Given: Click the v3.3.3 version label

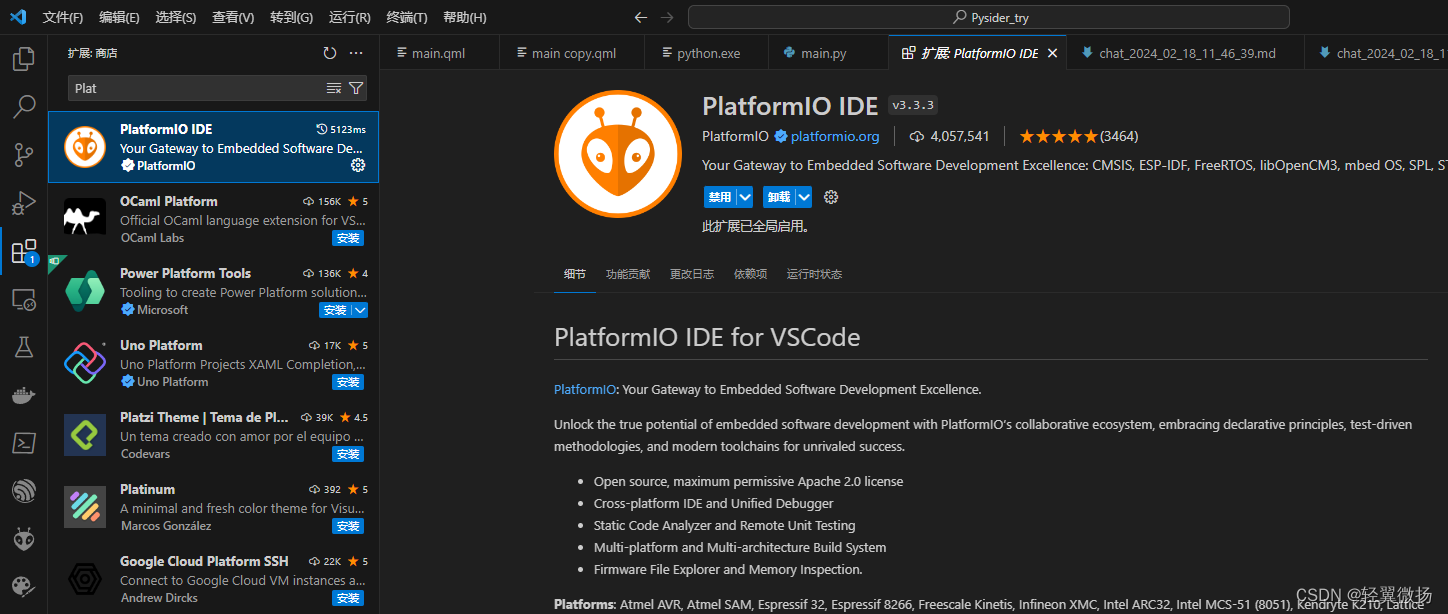Looking at the screenshot, I should pos(912,106).
